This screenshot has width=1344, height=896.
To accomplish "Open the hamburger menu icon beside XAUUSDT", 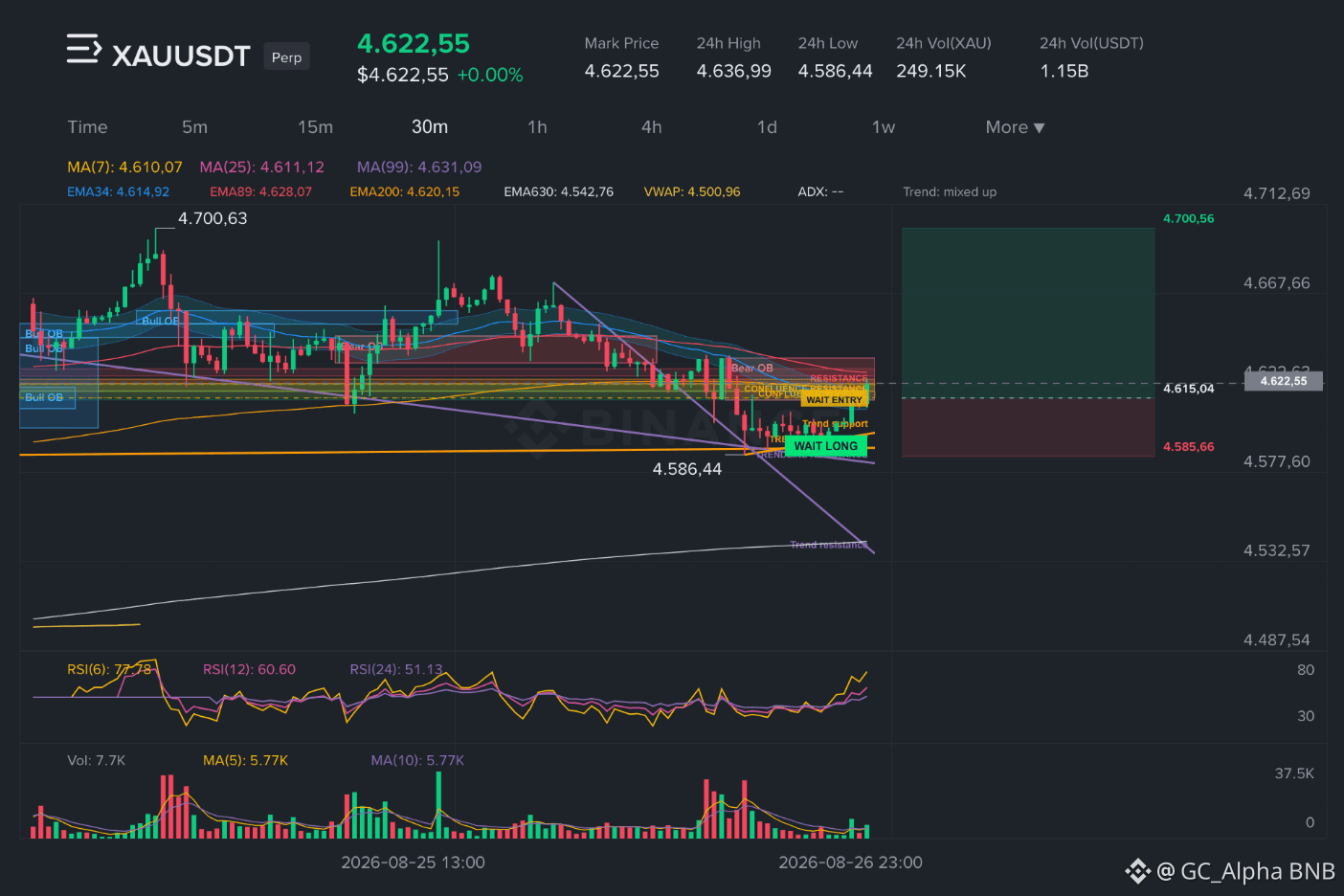I will click(x=83, y=49).
